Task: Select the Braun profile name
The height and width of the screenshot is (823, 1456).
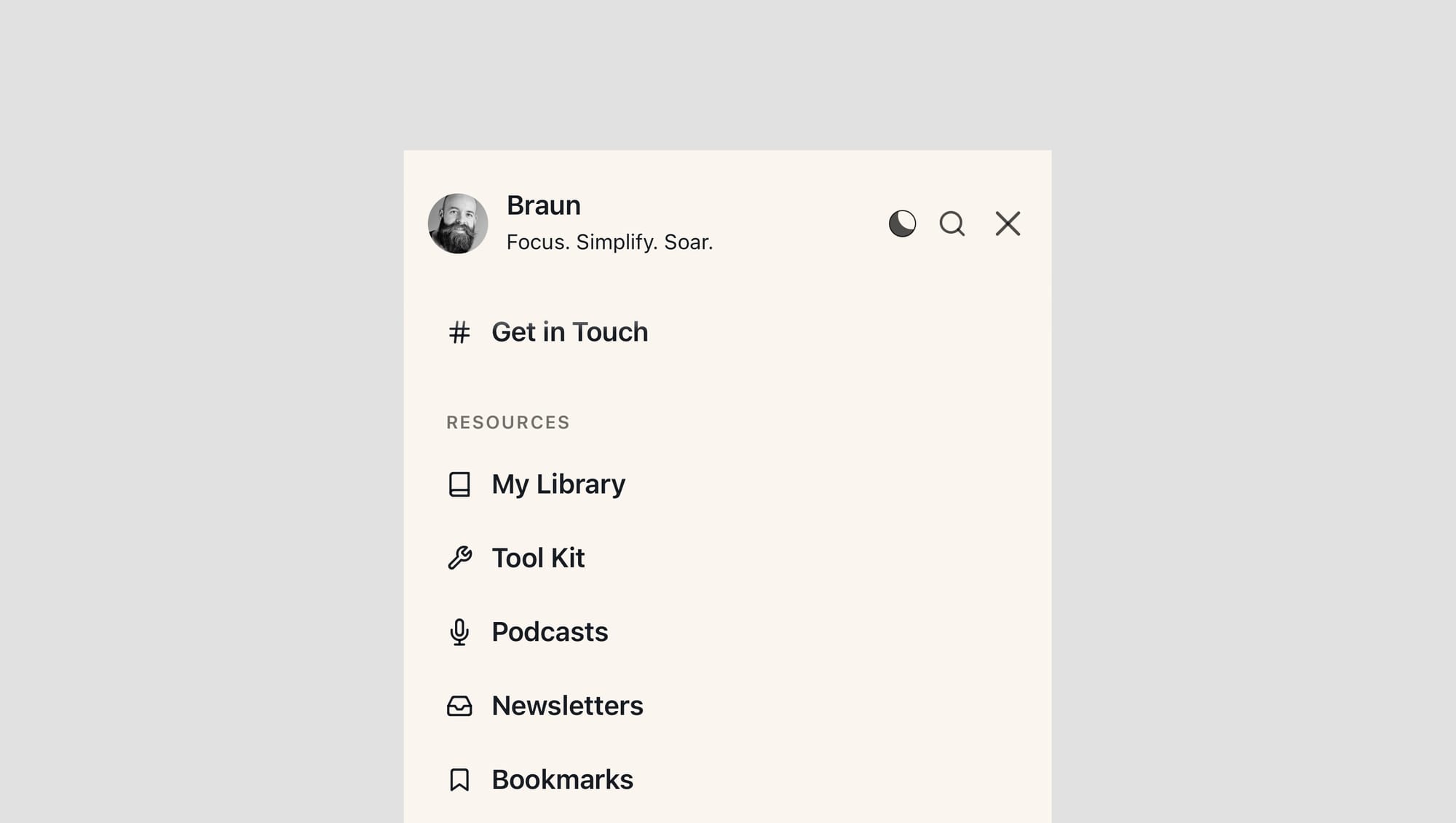Action: point(543,205)
